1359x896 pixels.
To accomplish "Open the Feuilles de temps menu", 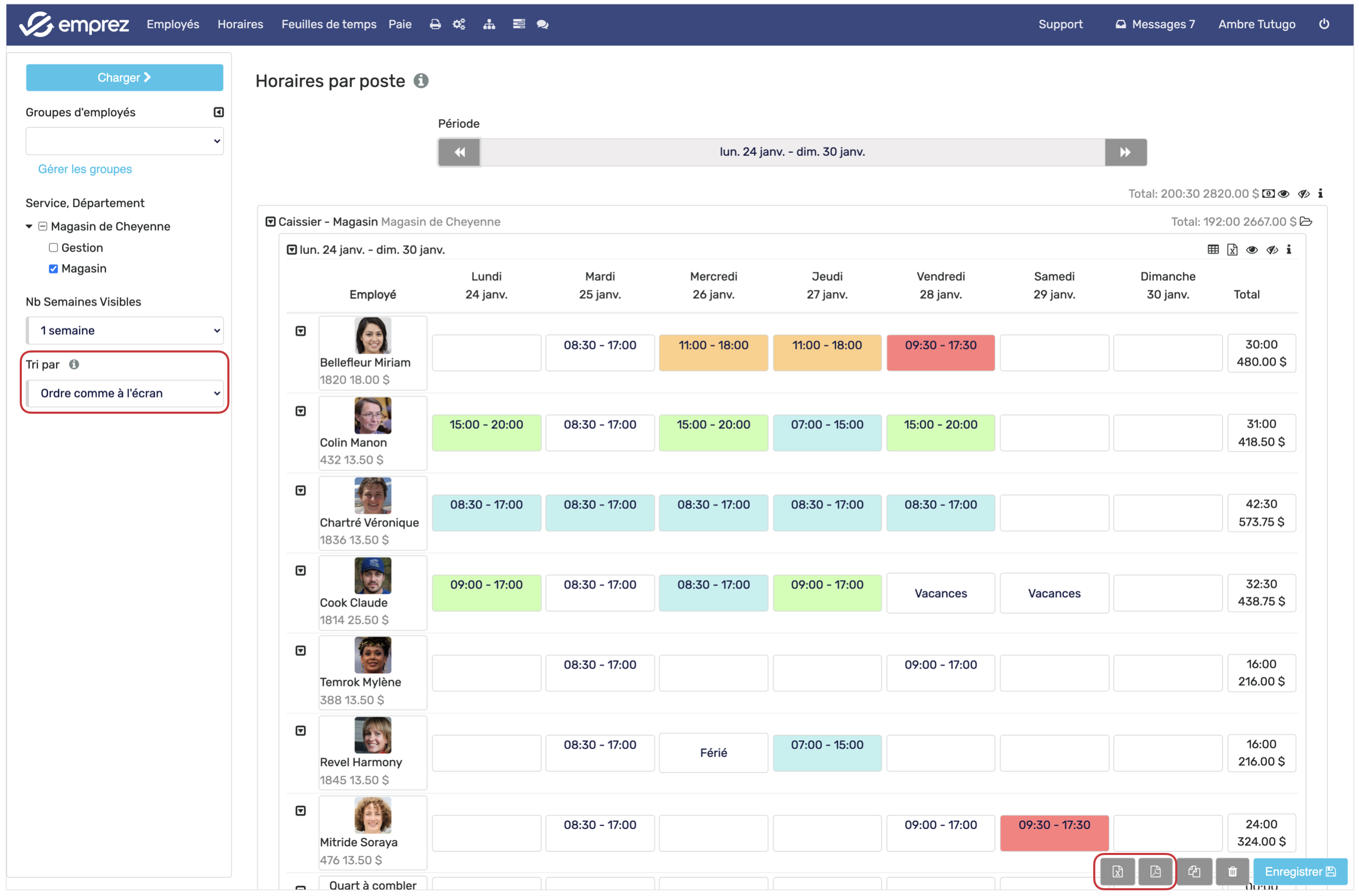I will click(x=329, y=24).
